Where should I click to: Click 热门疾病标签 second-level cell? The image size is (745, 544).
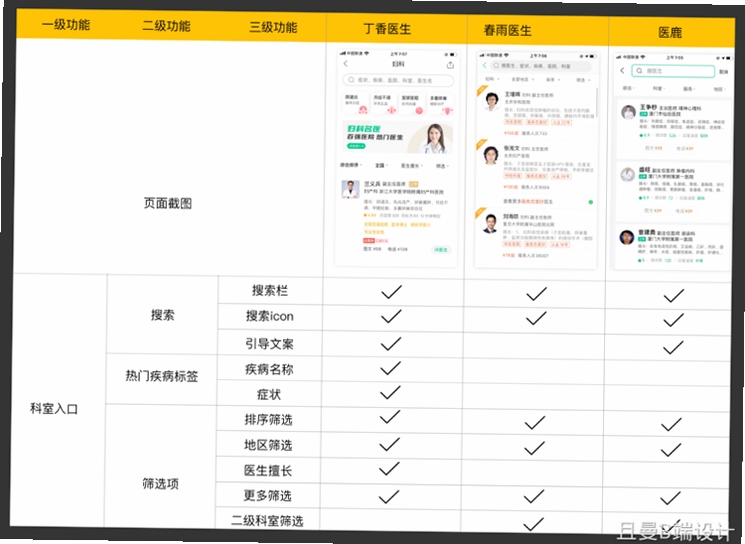(162, 376)
